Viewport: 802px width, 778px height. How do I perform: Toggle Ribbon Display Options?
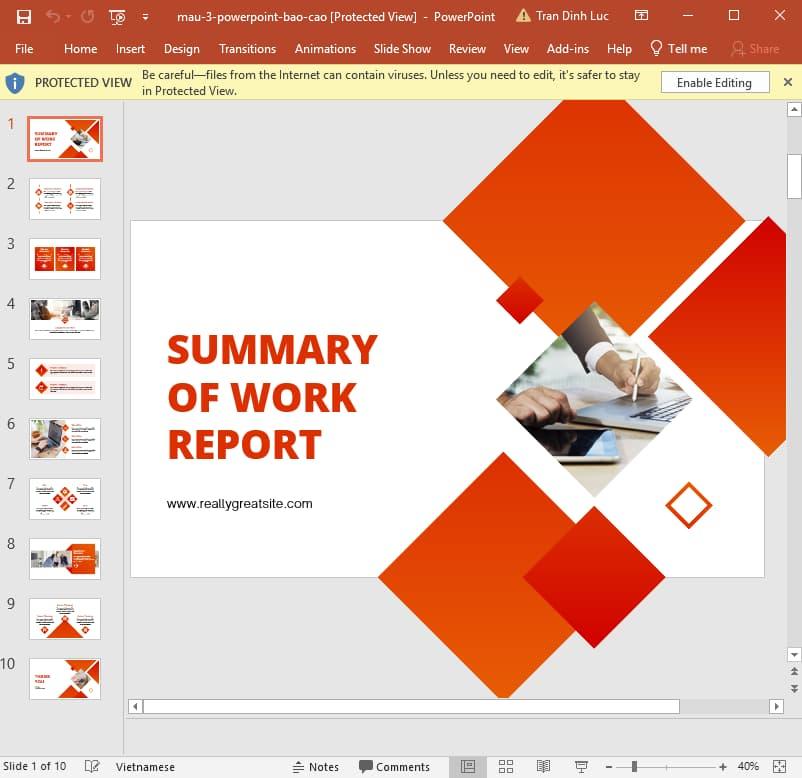(x=641, y=16)
